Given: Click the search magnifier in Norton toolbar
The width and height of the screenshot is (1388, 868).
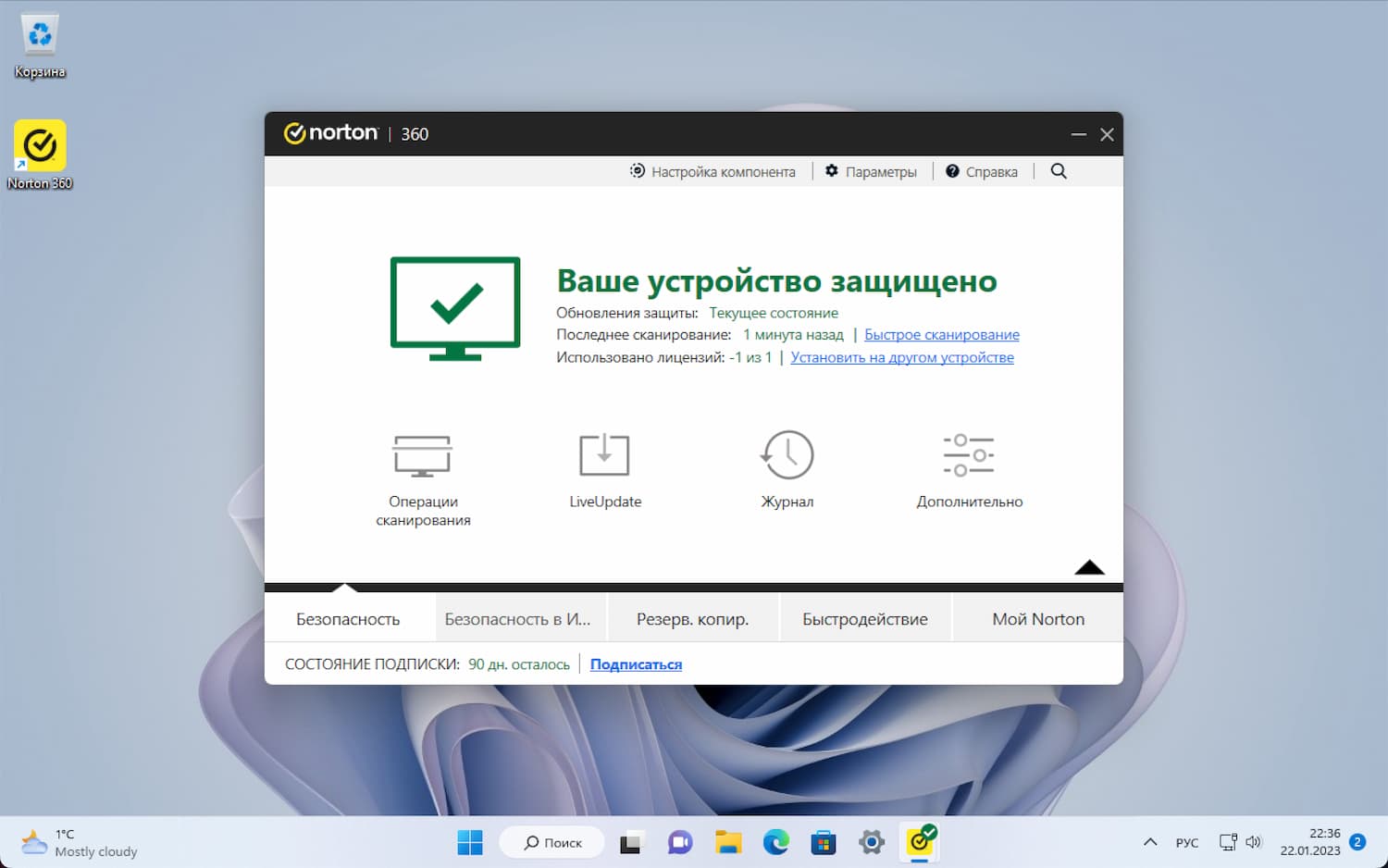Looking at the screenshot, I should click(x=1058, y=171).
